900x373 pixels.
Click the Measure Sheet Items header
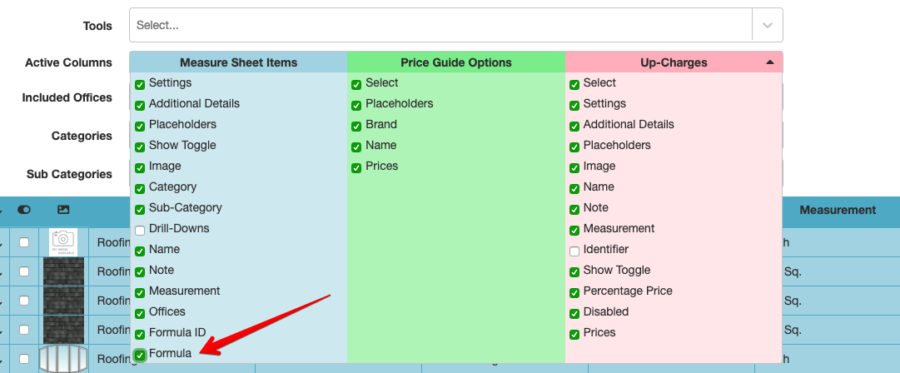point(238,63)
